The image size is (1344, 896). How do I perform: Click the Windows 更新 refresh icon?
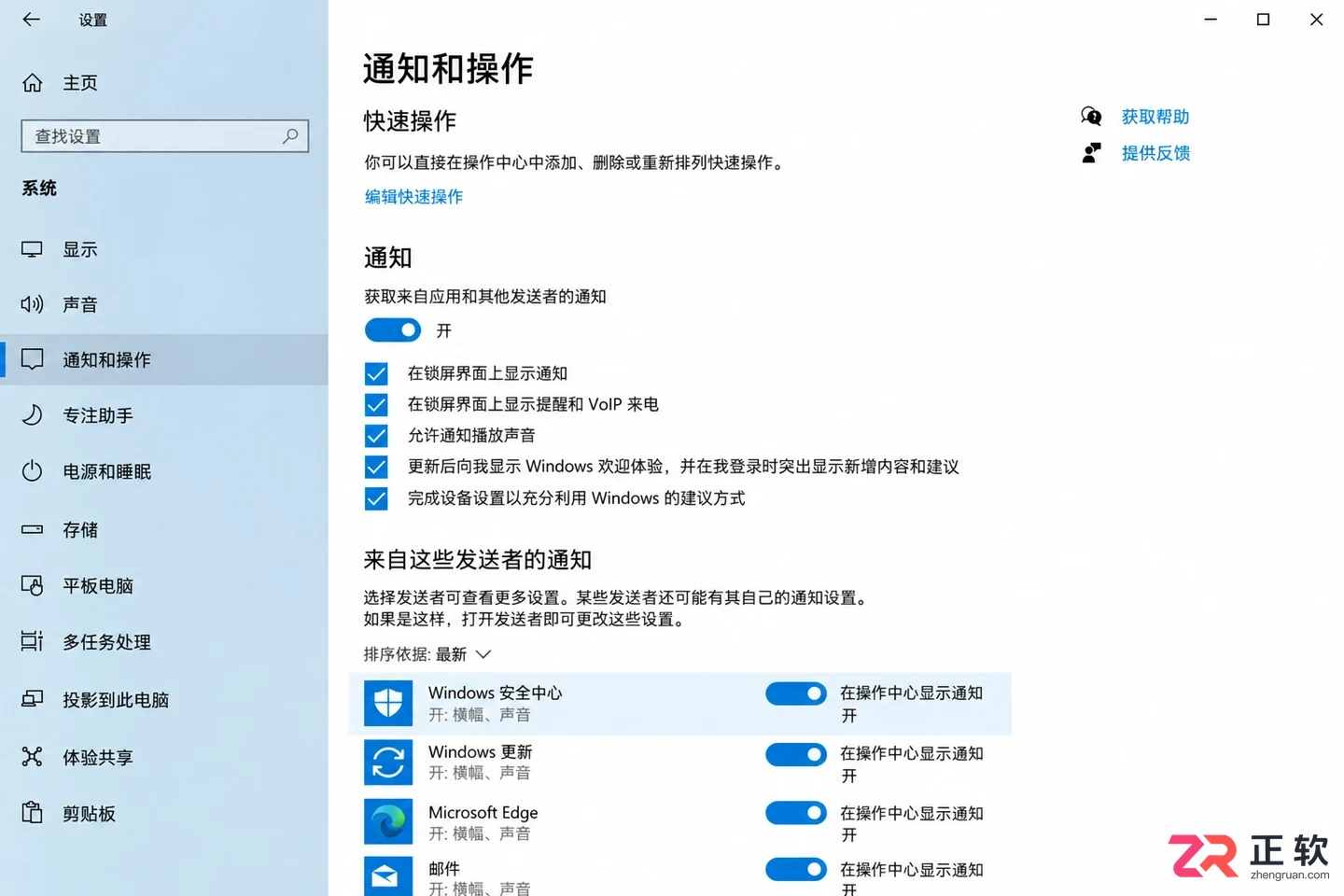click(x=388, y=763)
